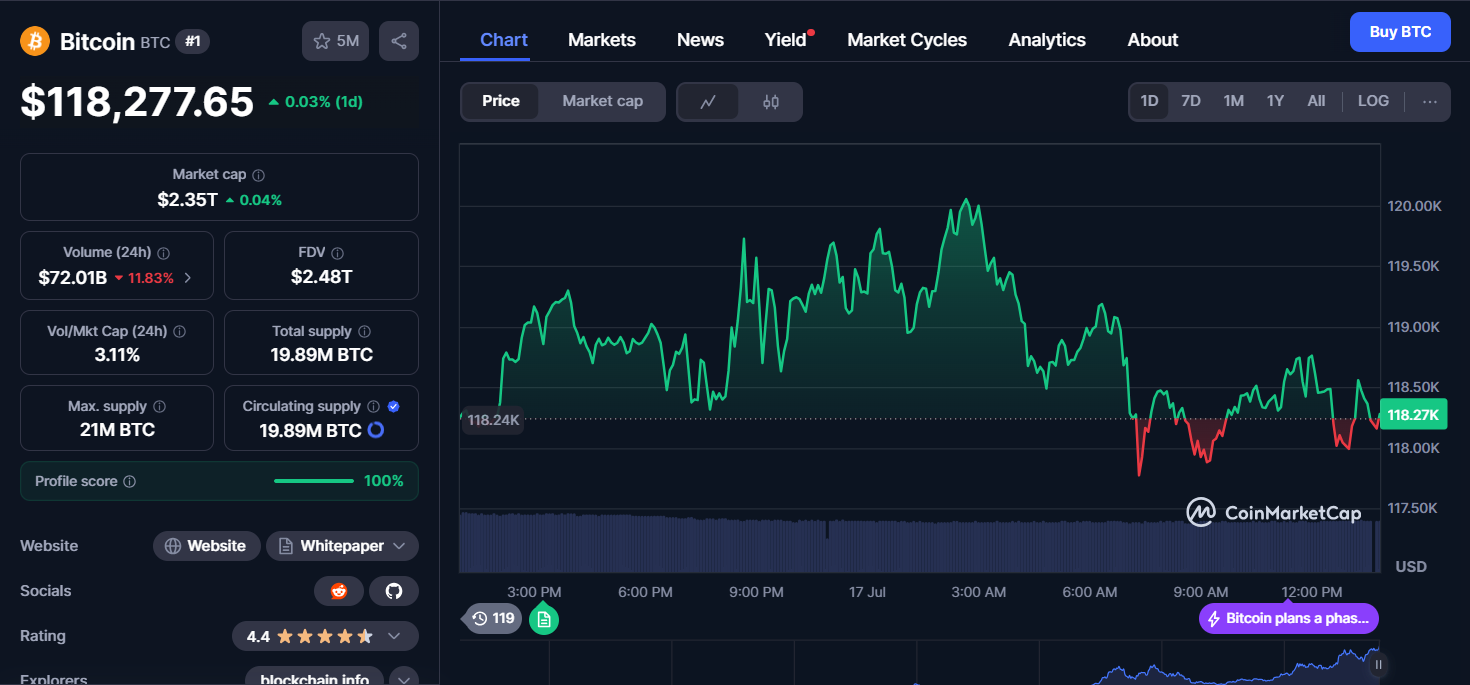
Task: Set chart range to 1M
Action: coord(1234,101)
